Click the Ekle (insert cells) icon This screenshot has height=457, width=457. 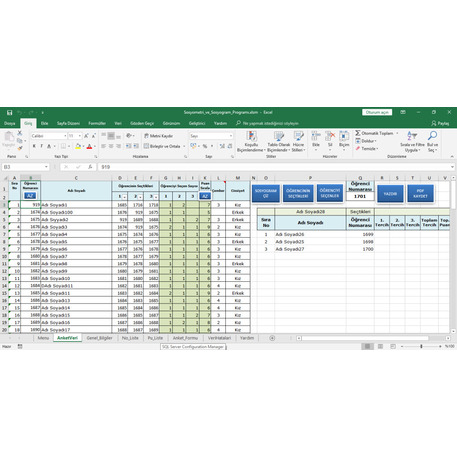pos(316,136)
